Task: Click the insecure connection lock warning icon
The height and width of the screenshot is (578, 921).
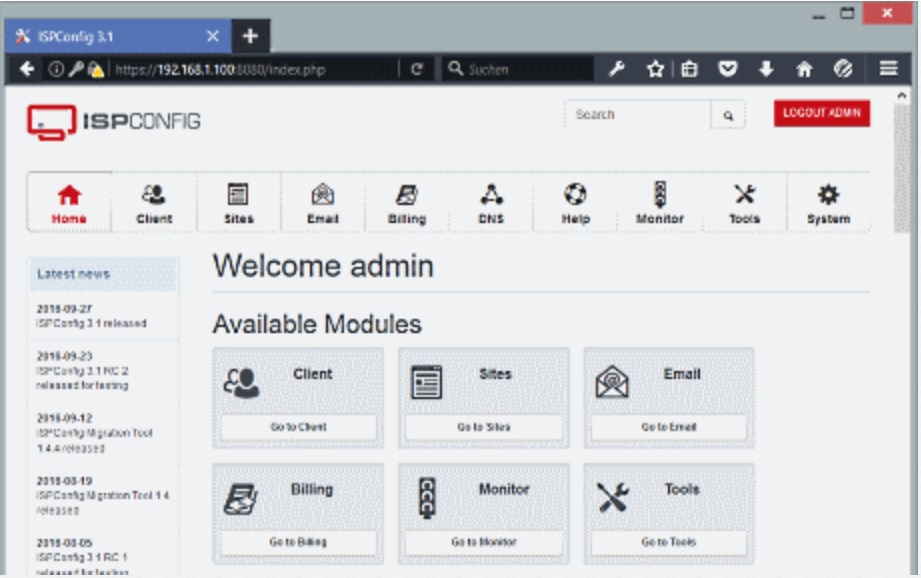Action: [x=95, y=69]
